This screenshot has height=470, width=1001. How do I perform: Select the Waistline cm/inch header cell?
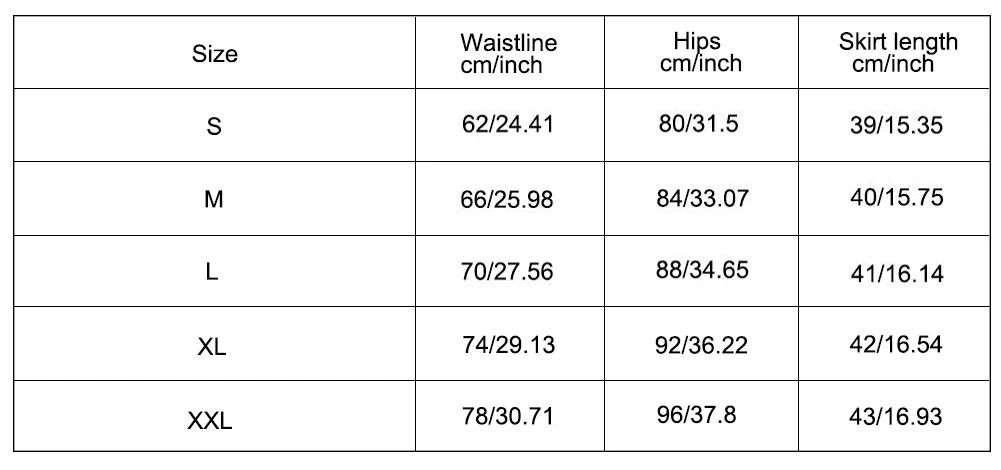[x=508, y=54]
